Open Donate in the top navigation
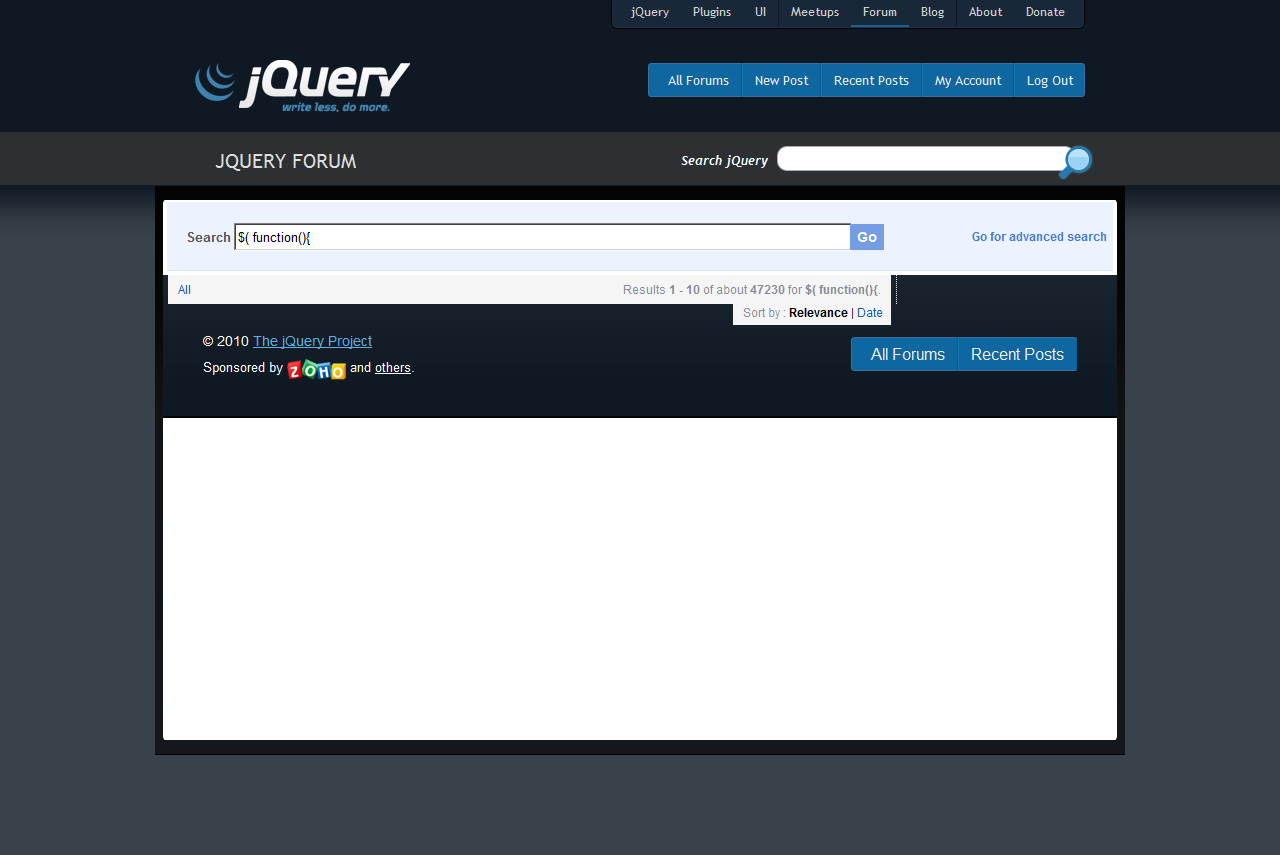This screenshot has height=855, width=1280. tap(1045, 12)
